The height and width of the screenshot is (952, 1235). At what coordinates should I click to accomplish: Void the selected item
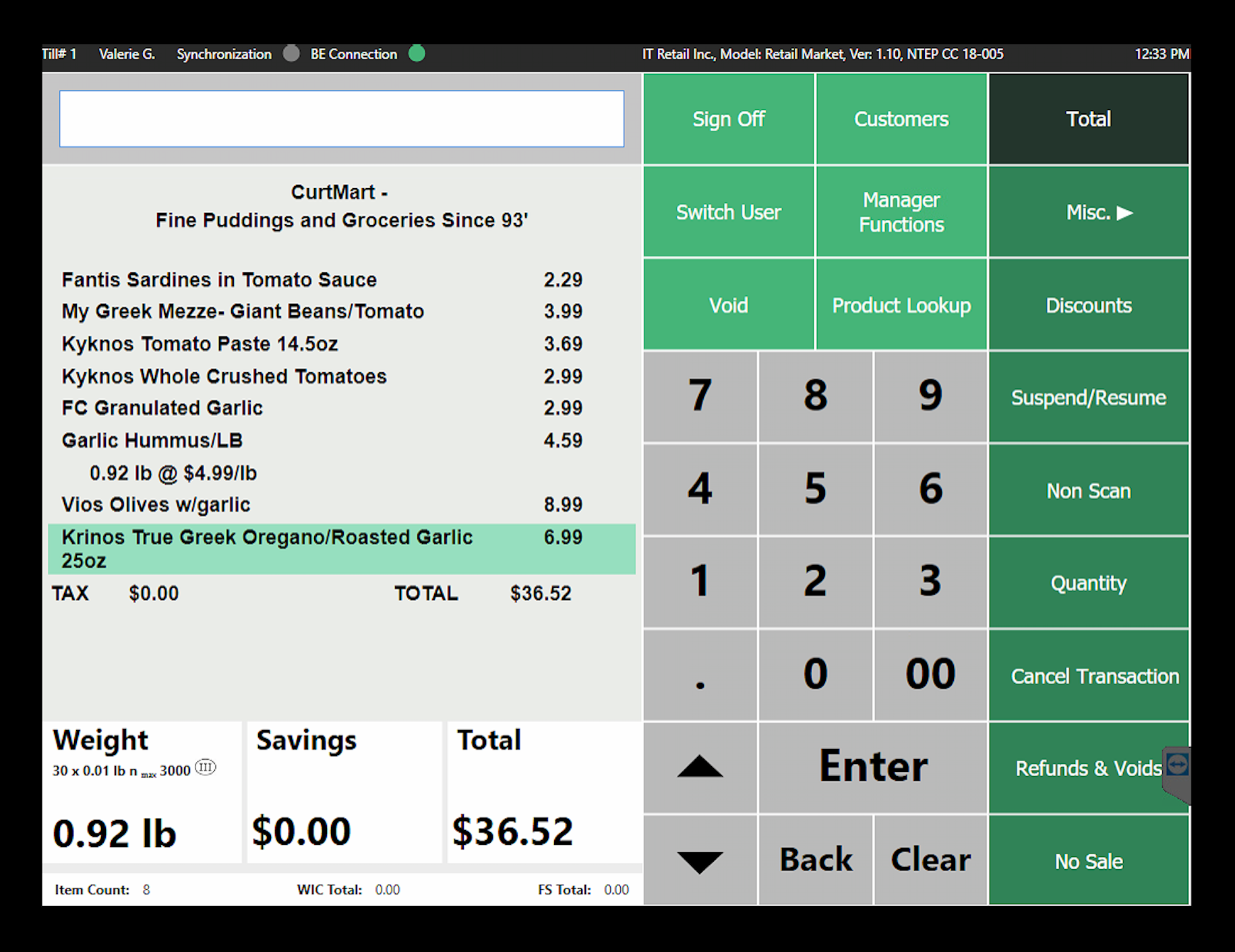click(729, 305)
